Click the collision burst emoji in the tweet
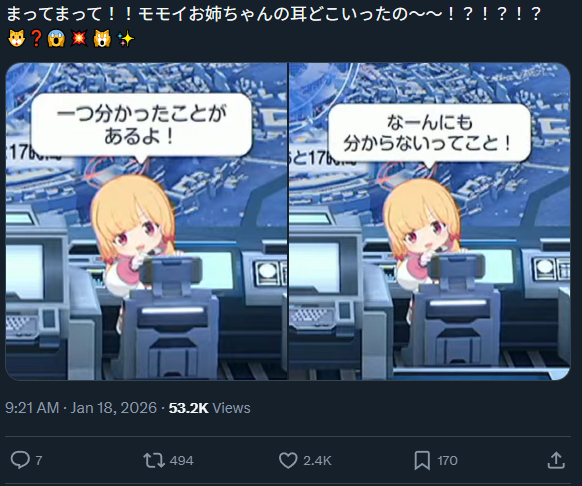The height and width of the screenshot is (486, 582). coord(79,38)
